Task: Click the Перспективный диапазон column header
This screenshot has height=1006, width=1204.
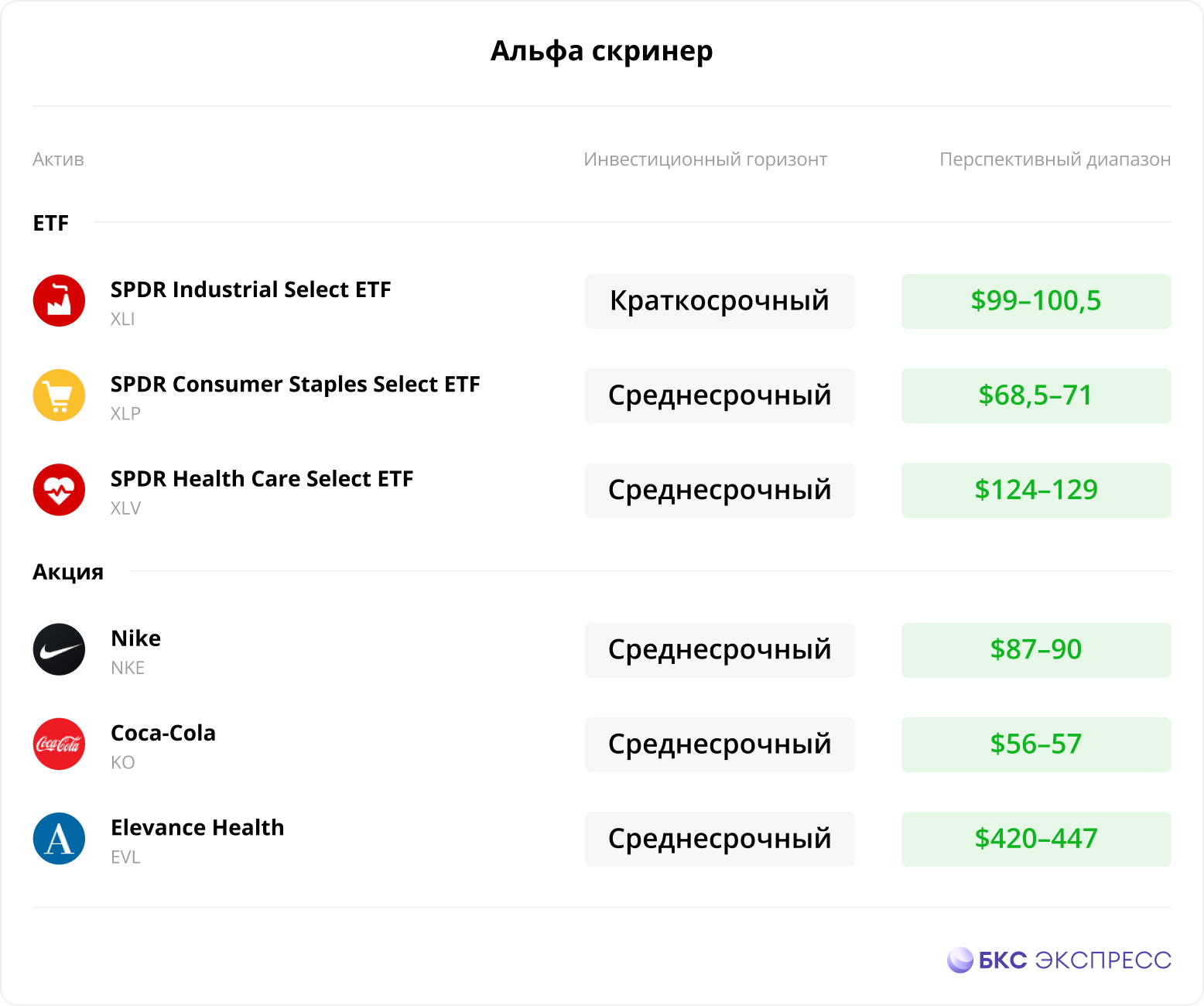Action: [1055, 159]
